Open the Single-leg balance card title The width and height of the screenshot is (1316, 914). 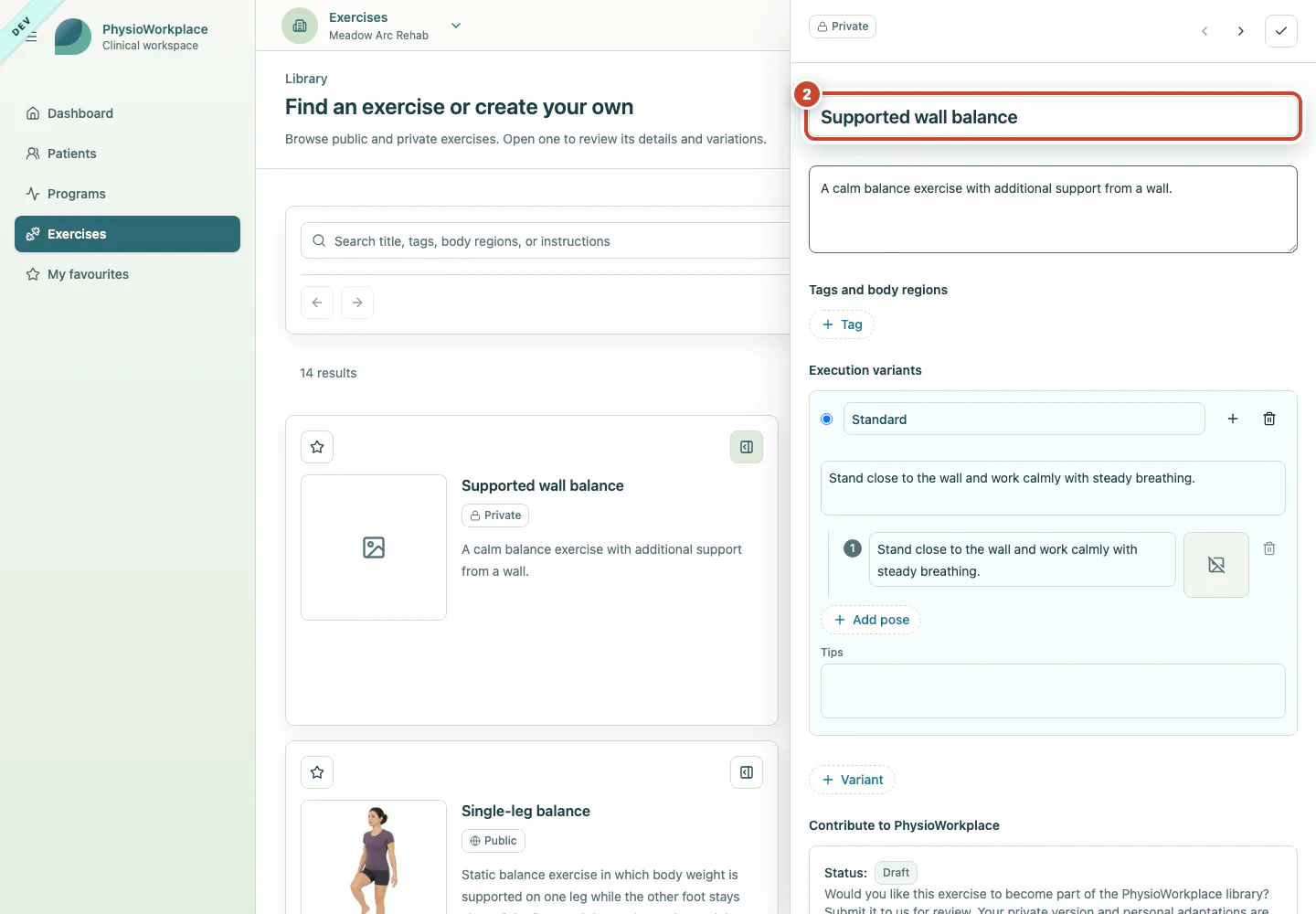(525, 812)
